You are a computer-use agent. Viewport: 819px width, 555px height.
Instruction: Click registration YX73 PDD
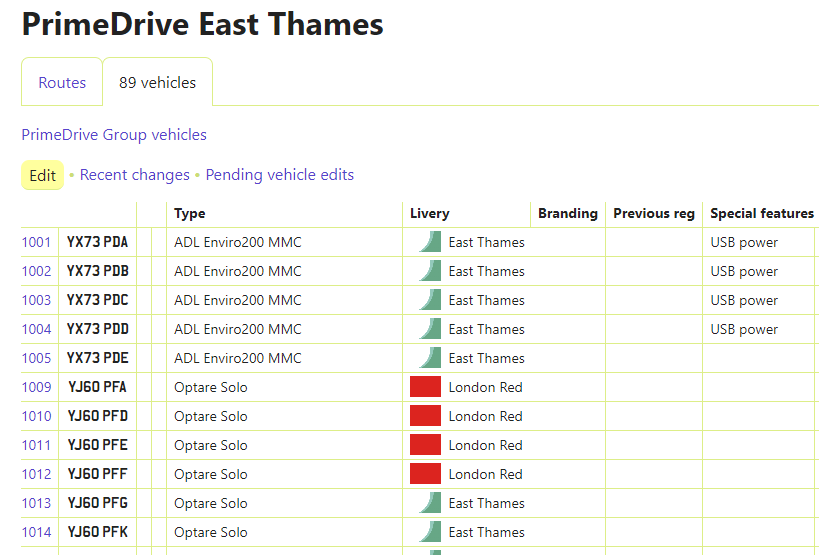pyautogui.click(x=97, y=329)
